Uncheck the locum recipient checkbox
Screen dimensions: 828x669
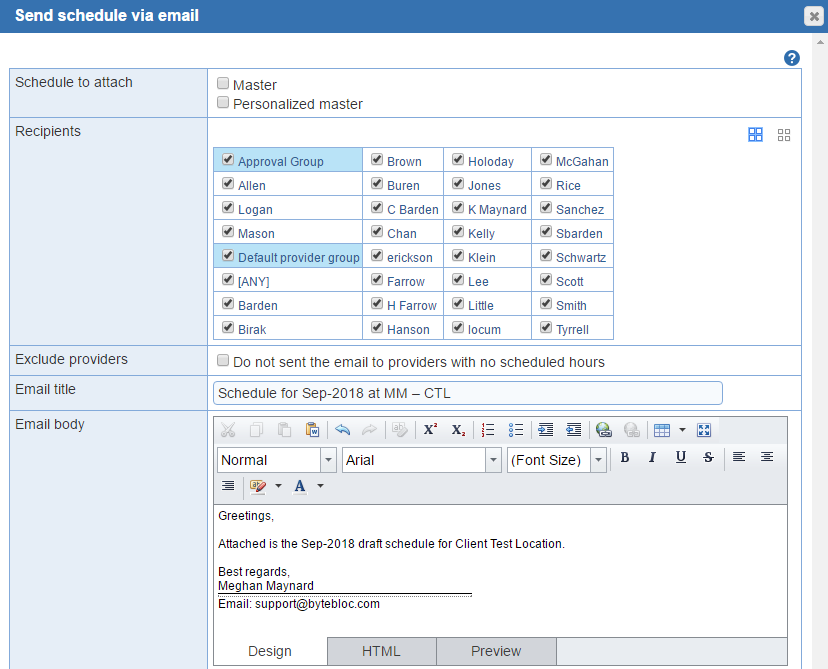click(458, 327)
